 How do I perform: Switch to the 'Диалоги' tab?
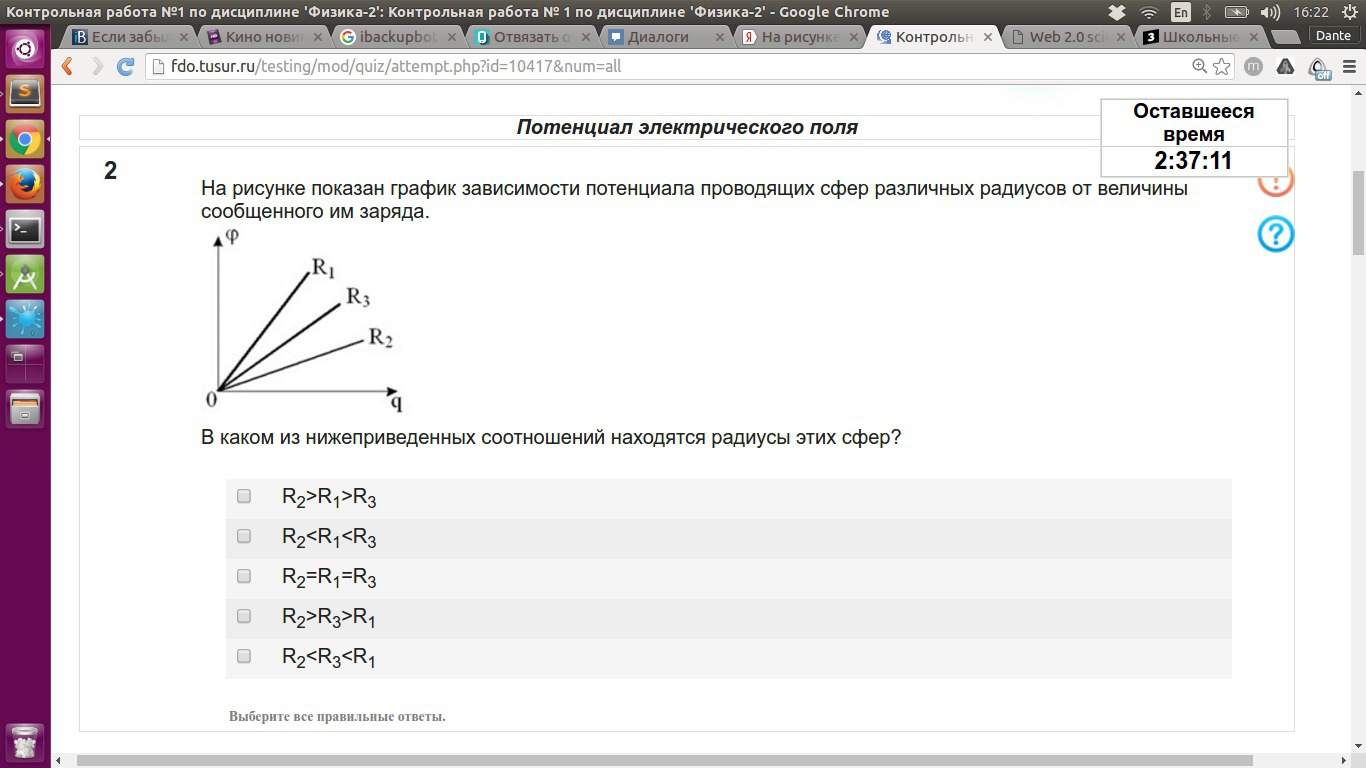click(x=664, y=37)
